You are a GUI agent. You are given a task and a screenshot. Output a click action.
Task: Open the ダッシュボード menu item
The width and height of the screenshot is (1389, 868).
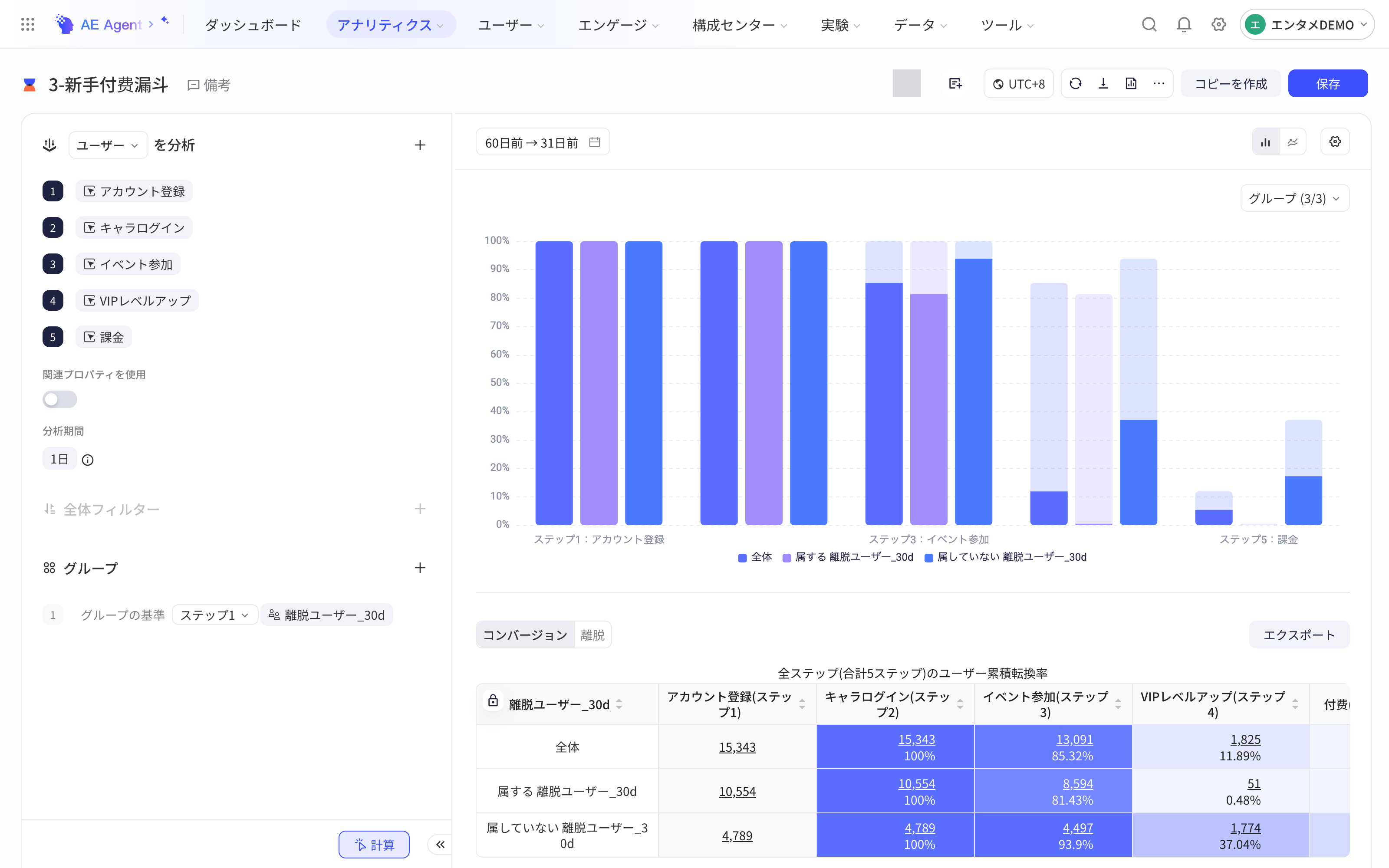pos(253,25)
